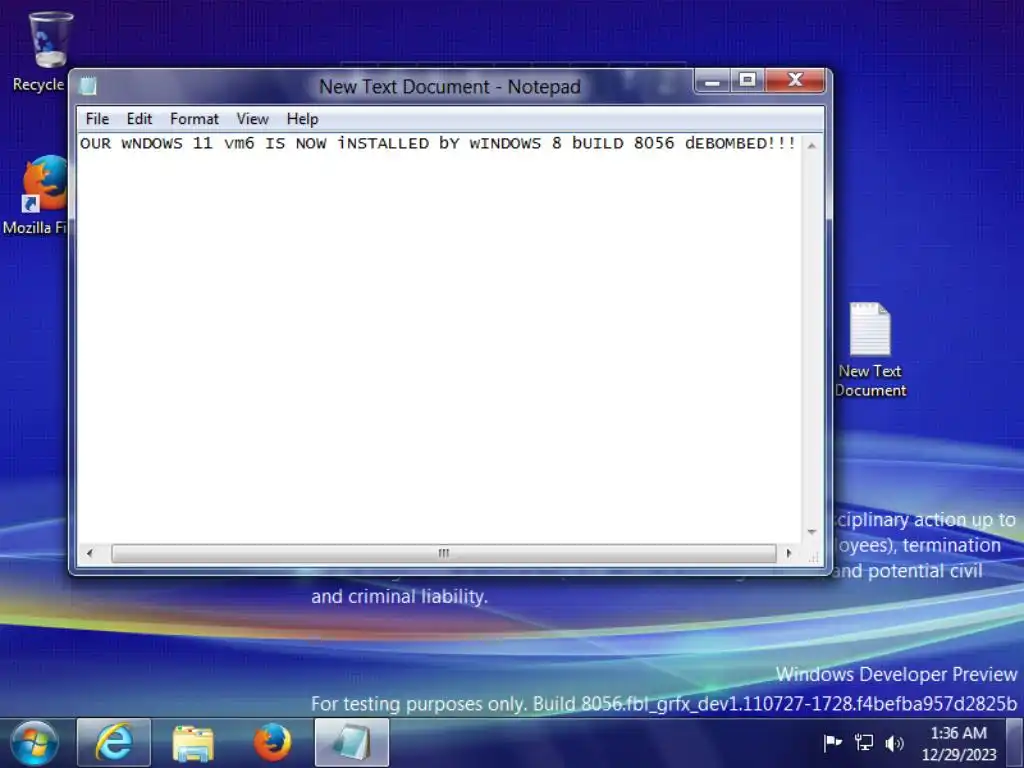Click in the Notepad text area

(x=439, y=340)
